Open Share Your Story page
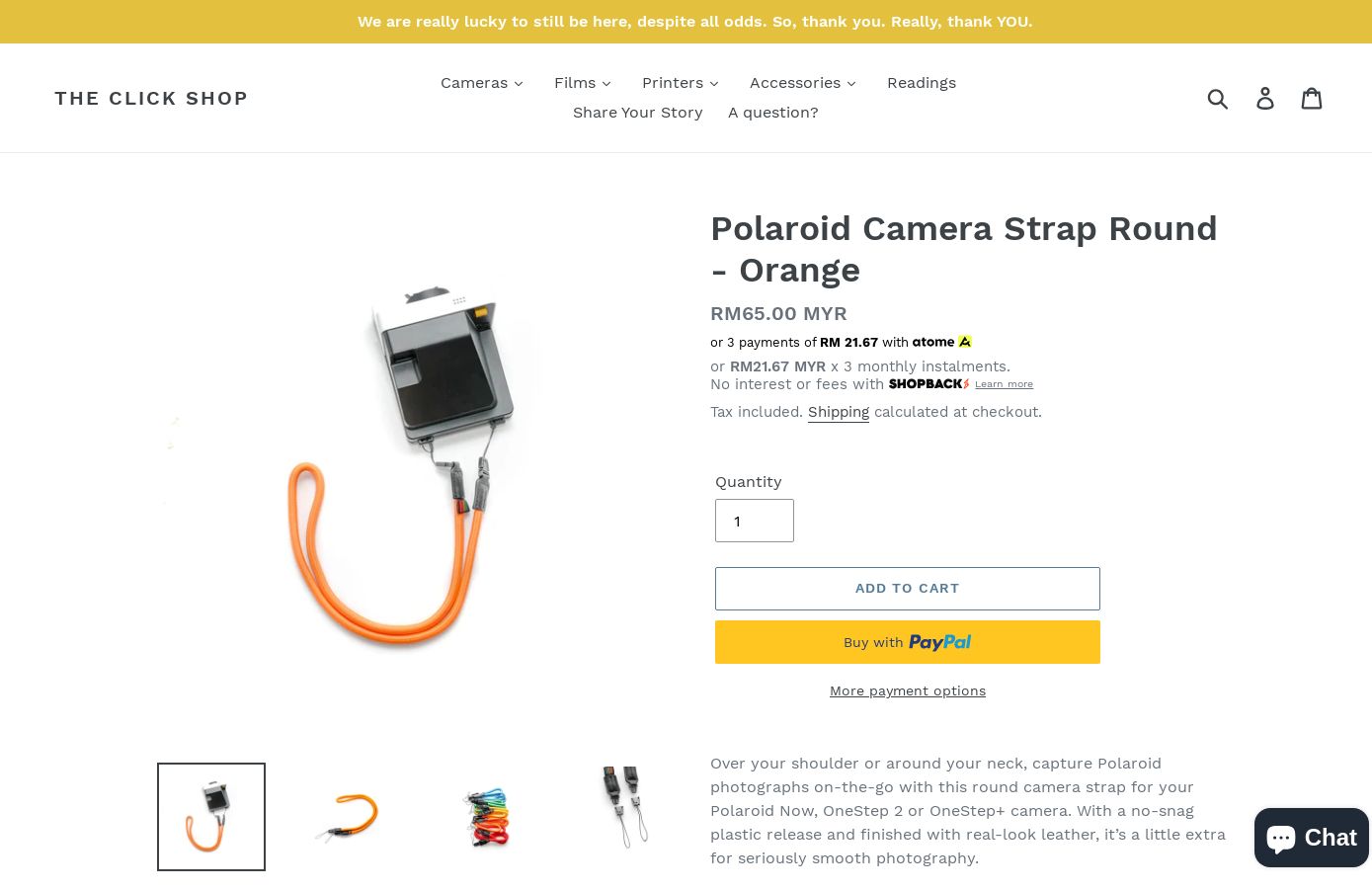 [x=638, y=113]
